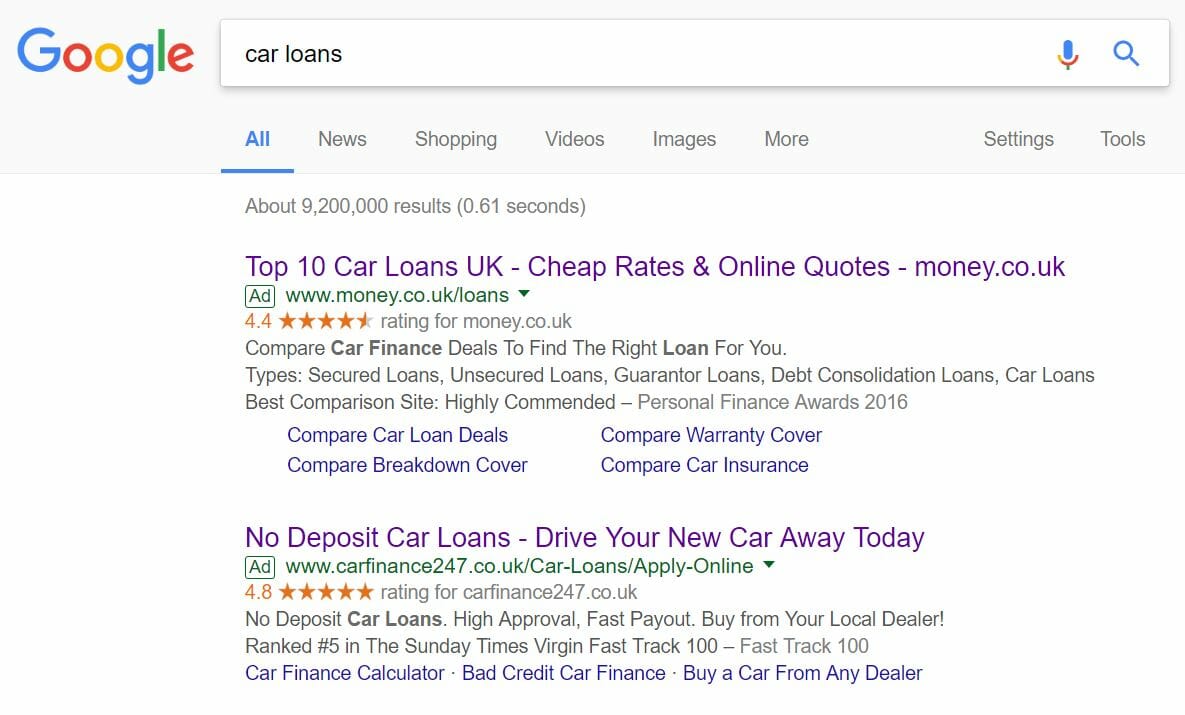Image resolution: width=1185 pixels, height=715 pixels.
Task: Open Buy a Car From Any Dealer link
Action: pos(803,673)
